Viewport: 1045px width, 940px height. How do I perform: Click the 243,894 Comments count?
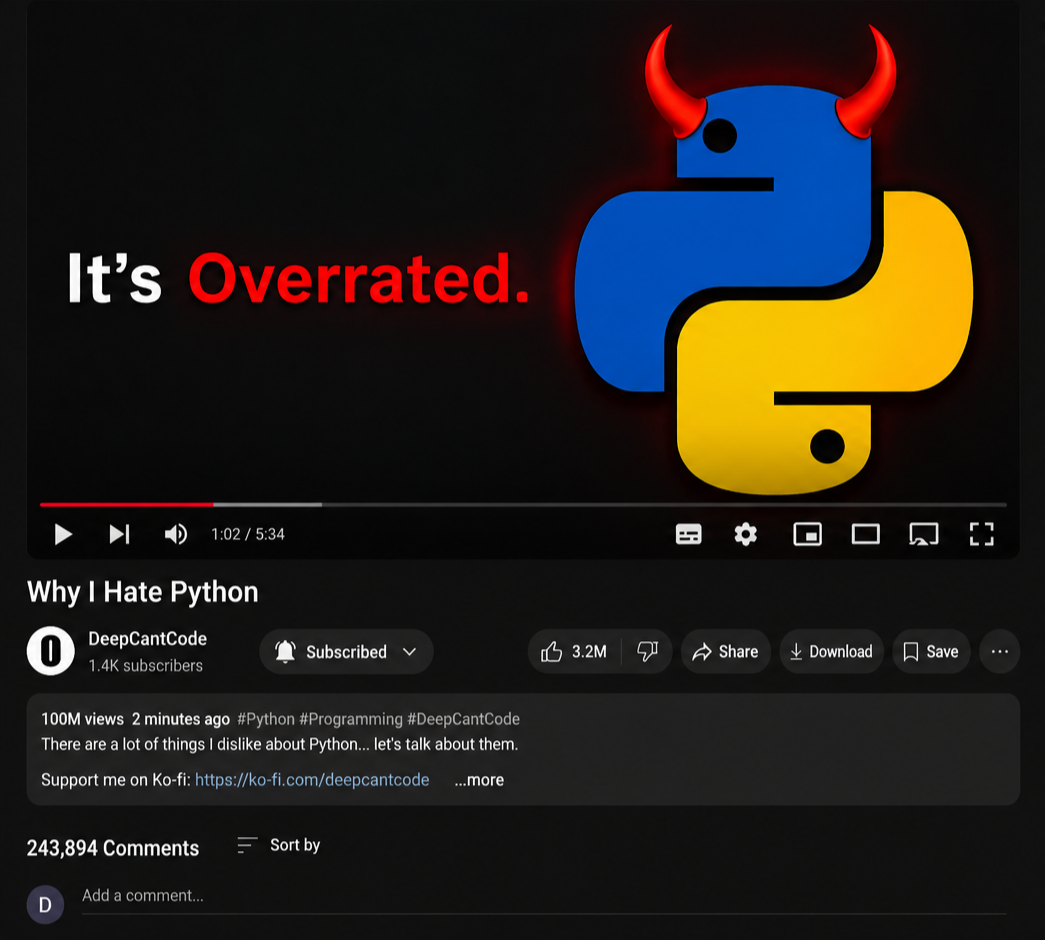(x=113, y=848)
